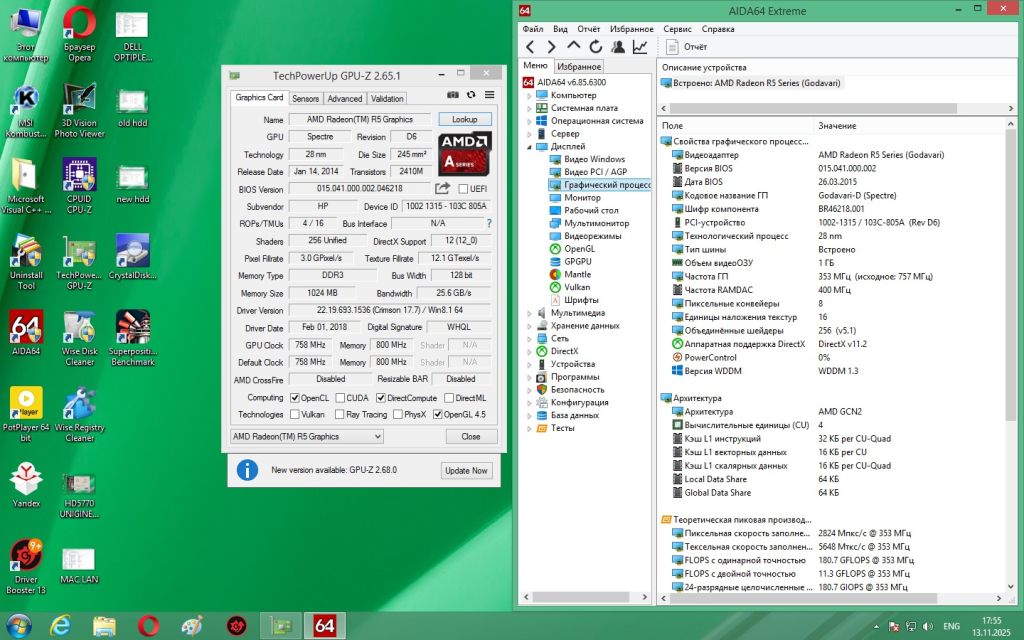Click GPU-Z refresh icon
The height and width of the screenshot is (640, 1024).
[x=471, y=95]
